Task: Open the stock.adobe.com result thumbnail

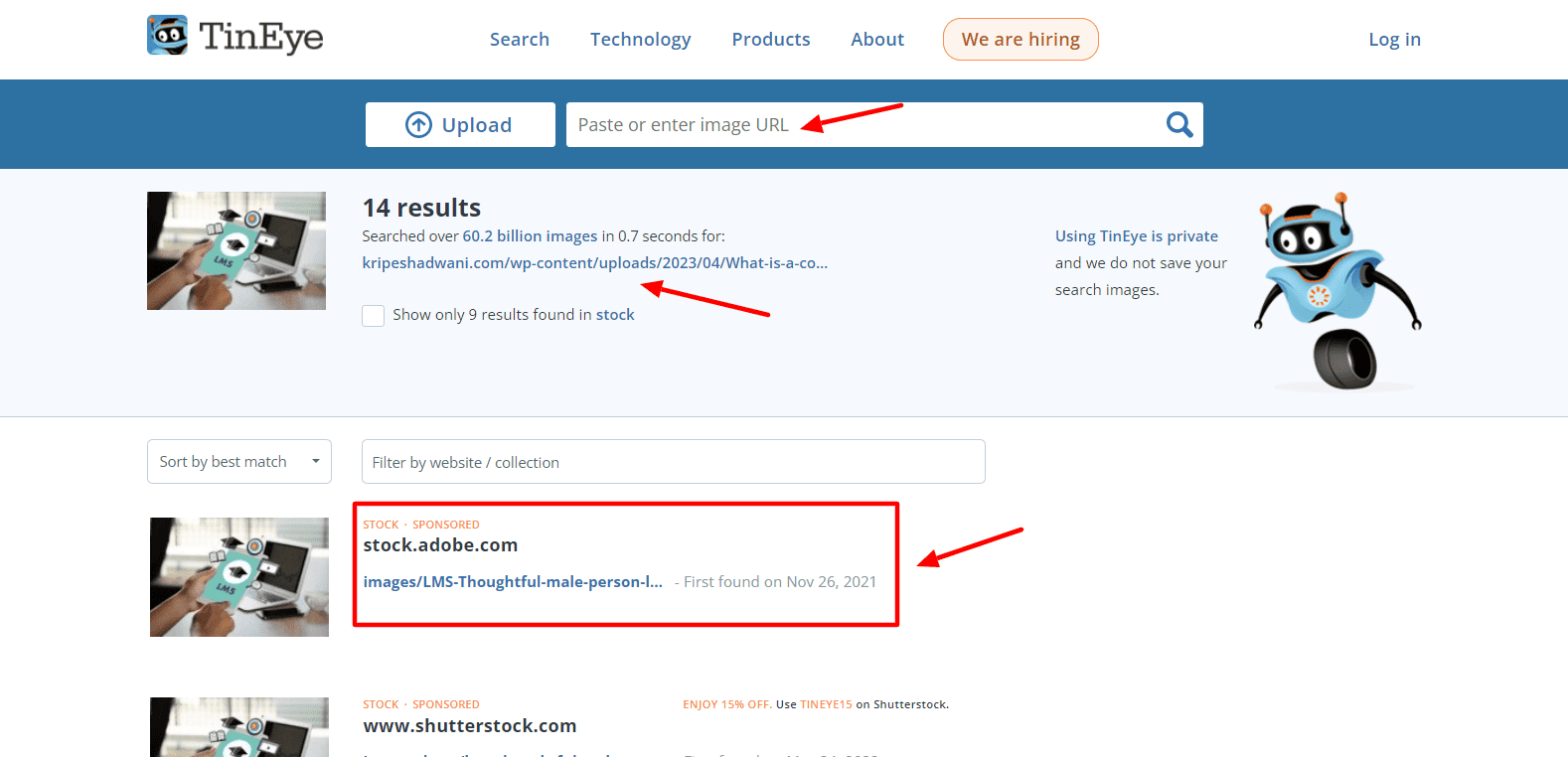Action: (x=239, y=577)
